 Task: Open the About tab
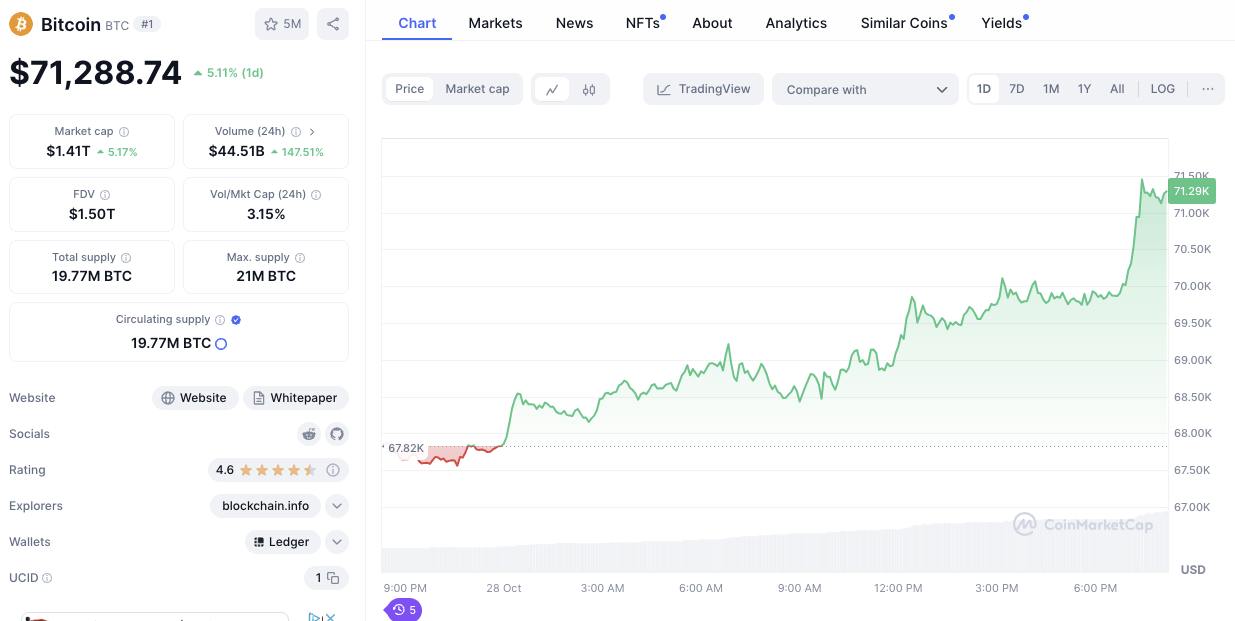(x=712, y=23)
